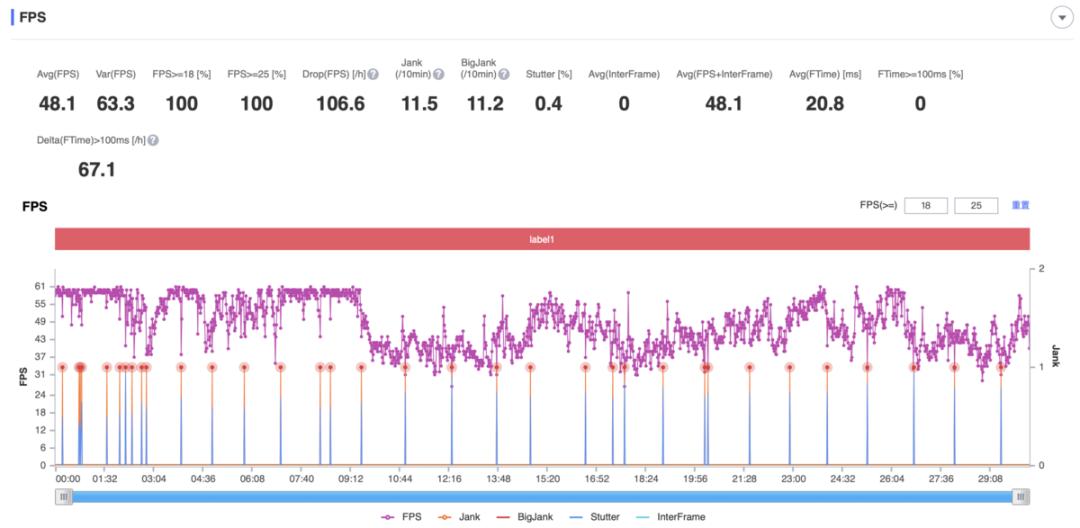Click the FPS>=25 [%] label
The height and width of the screenshot is (528, 1080).
256,74
